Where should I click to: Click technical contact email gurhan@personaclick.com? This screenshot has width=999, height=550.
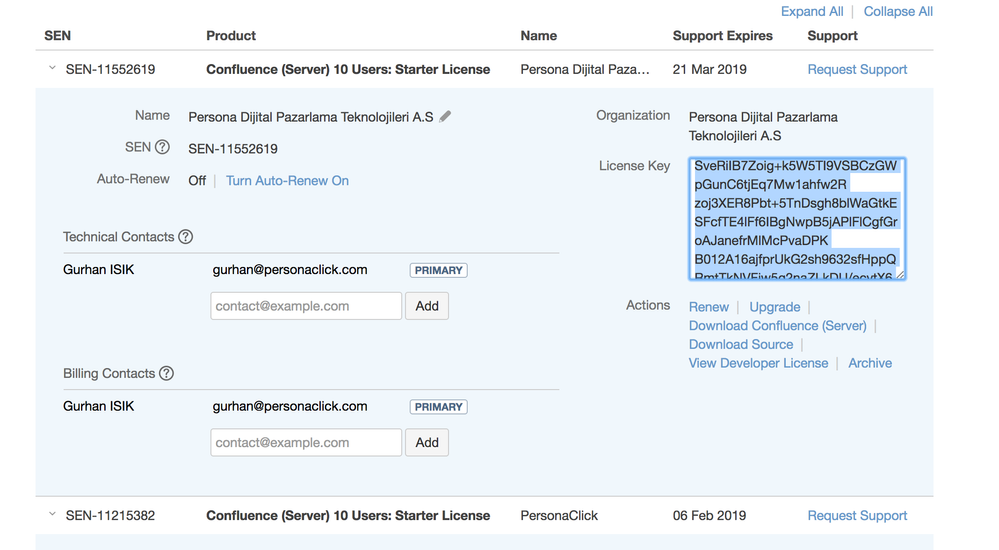290,270
